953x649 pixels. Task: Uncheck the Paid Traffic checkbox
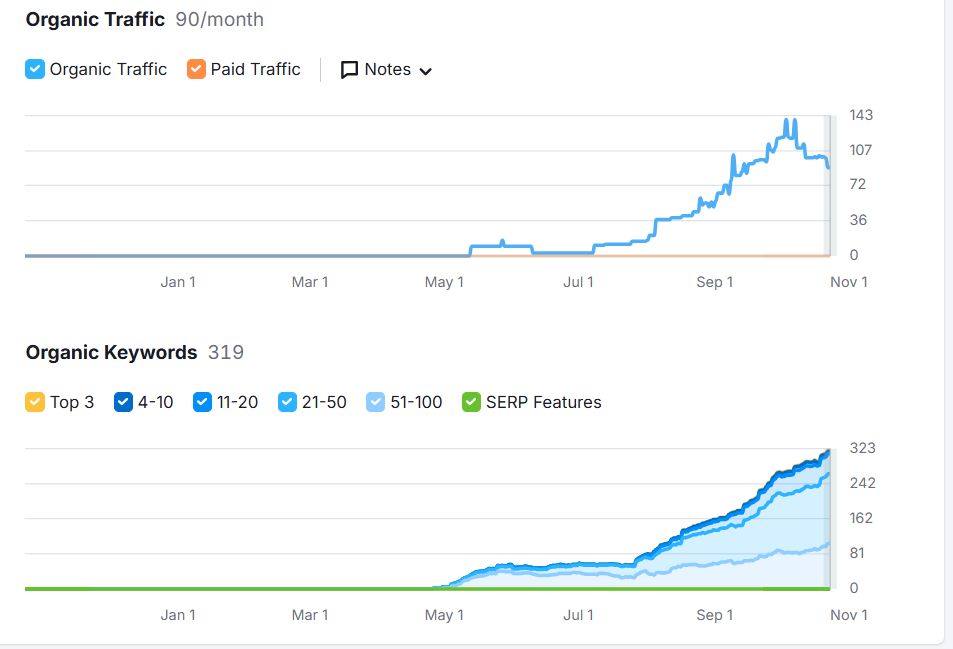196,69
